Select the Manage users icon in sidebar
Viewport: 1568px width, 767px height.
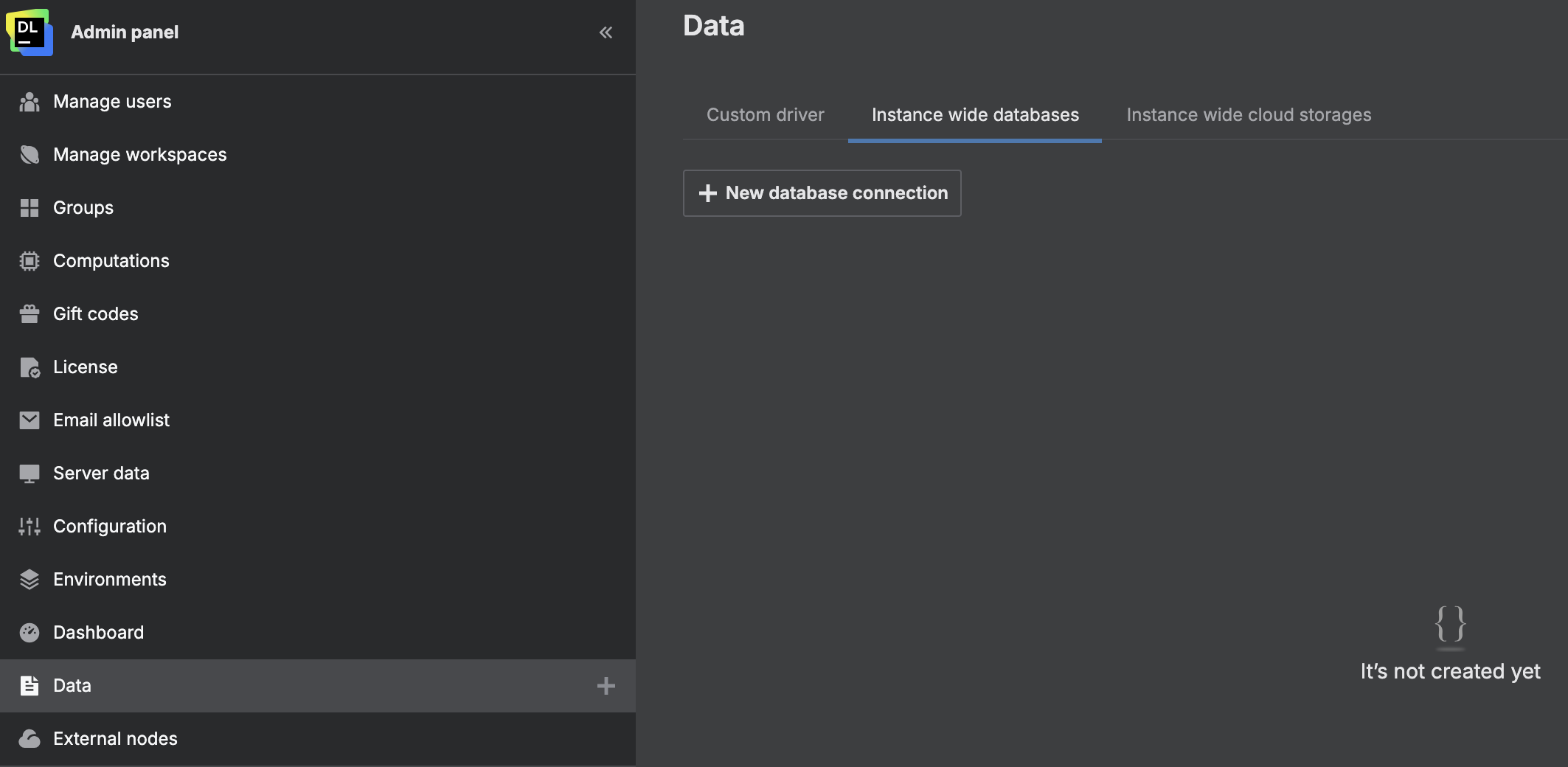coord(30,102)
